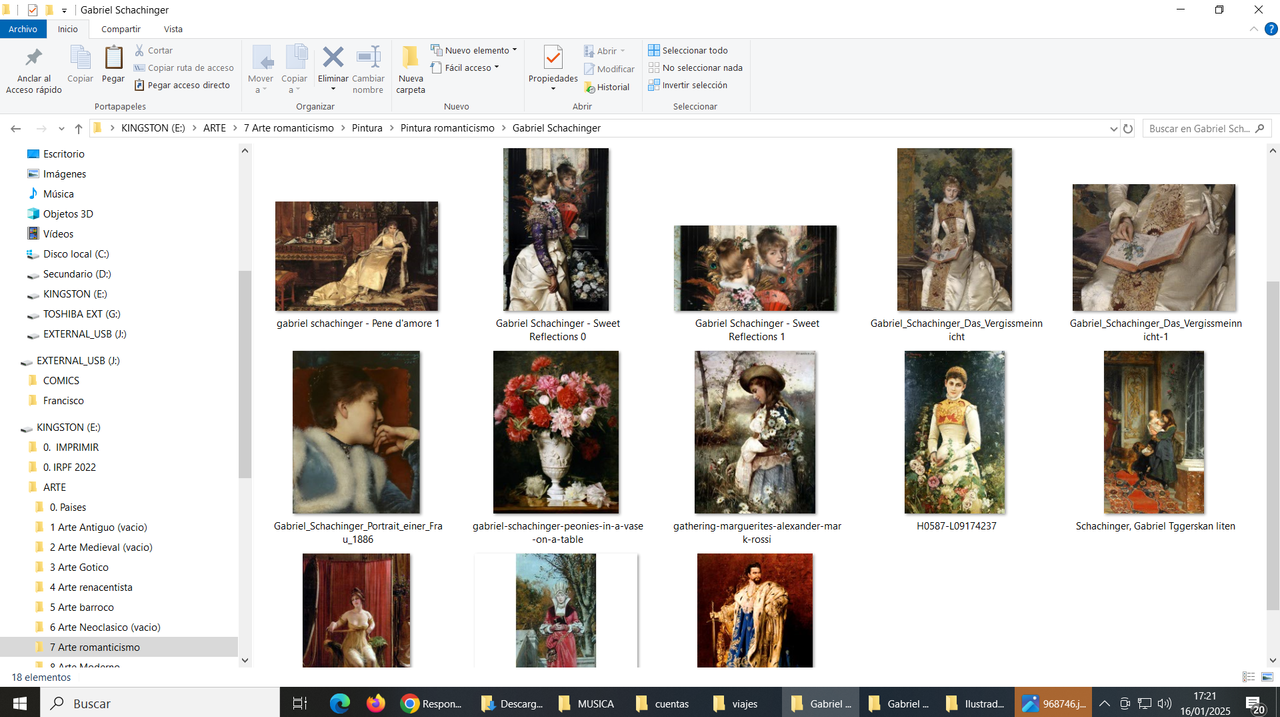The height and width of the screenshot is (717, 1280).
Task: Select the H0587-L09174237 image thumbnail
Action: coord(956,432)
